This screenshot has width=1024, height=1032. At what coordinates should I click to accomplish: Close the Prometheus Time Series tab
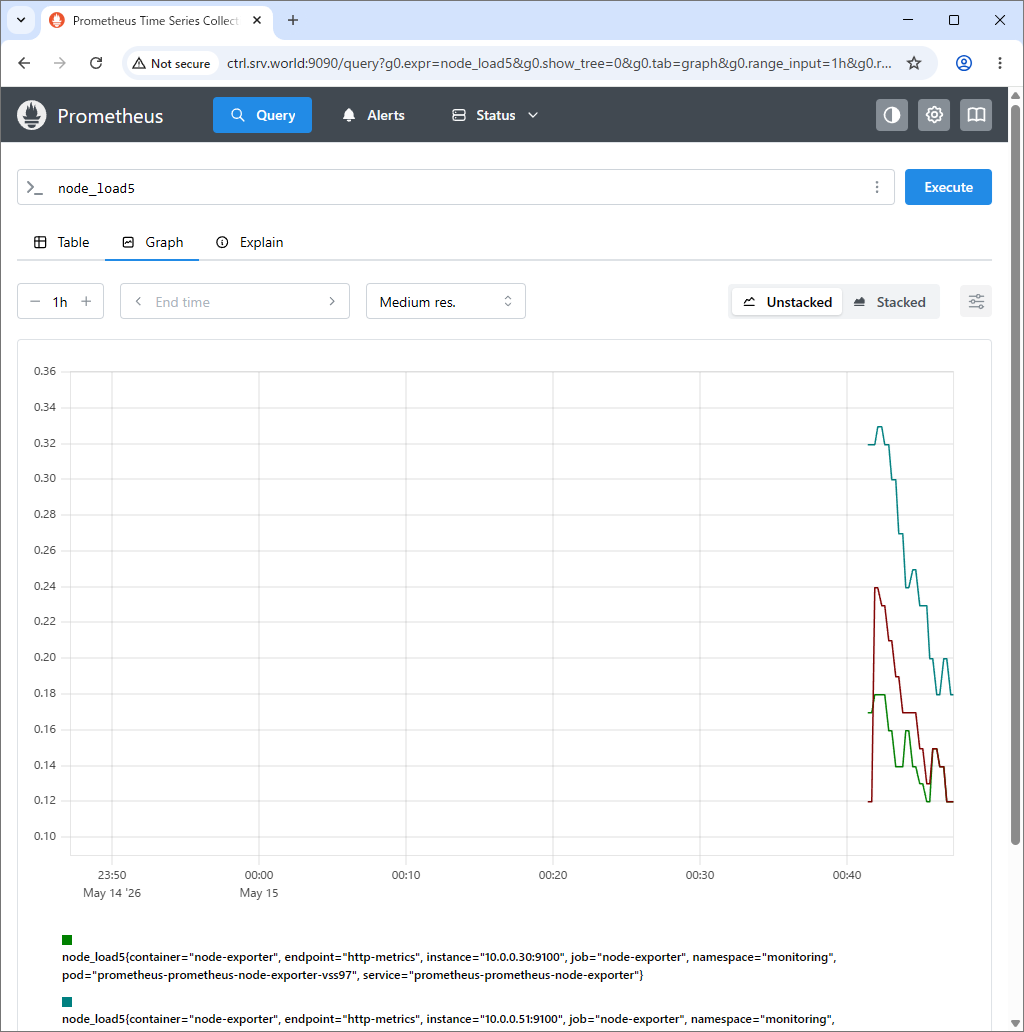point(257,20)
